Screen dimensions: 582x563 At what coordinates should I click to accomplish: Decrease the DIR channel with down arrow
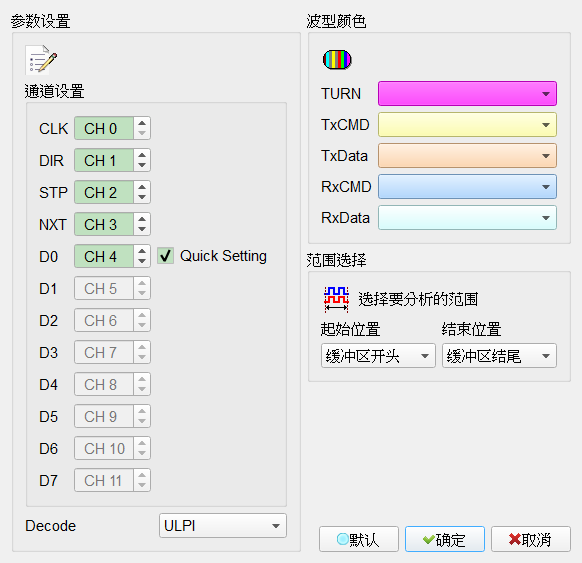(x=142, y=165)
